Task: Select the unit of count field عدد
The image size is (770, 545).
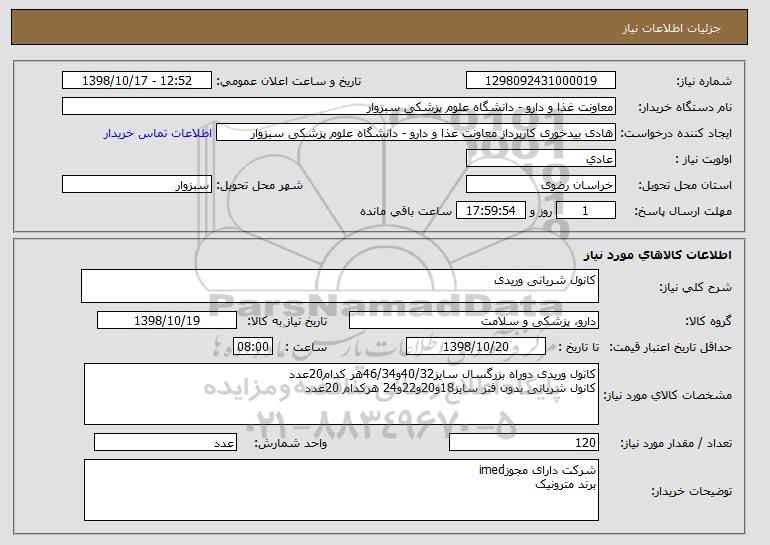Action: tap(165, 442)
